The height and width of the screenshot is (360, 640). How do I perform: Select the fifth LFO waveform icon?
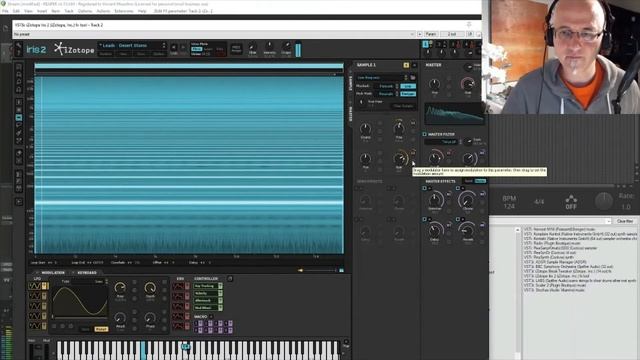34,326
